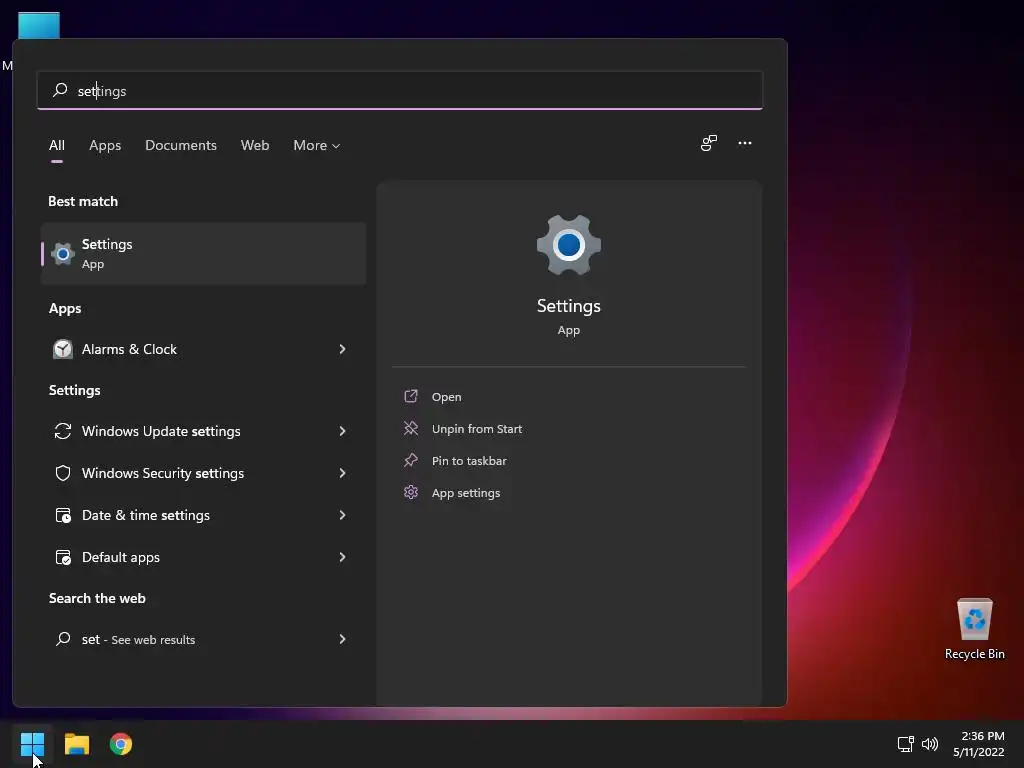1024x768 pixels.
Task: Click Open in the Settings preview pane
Action: point(447,397)
